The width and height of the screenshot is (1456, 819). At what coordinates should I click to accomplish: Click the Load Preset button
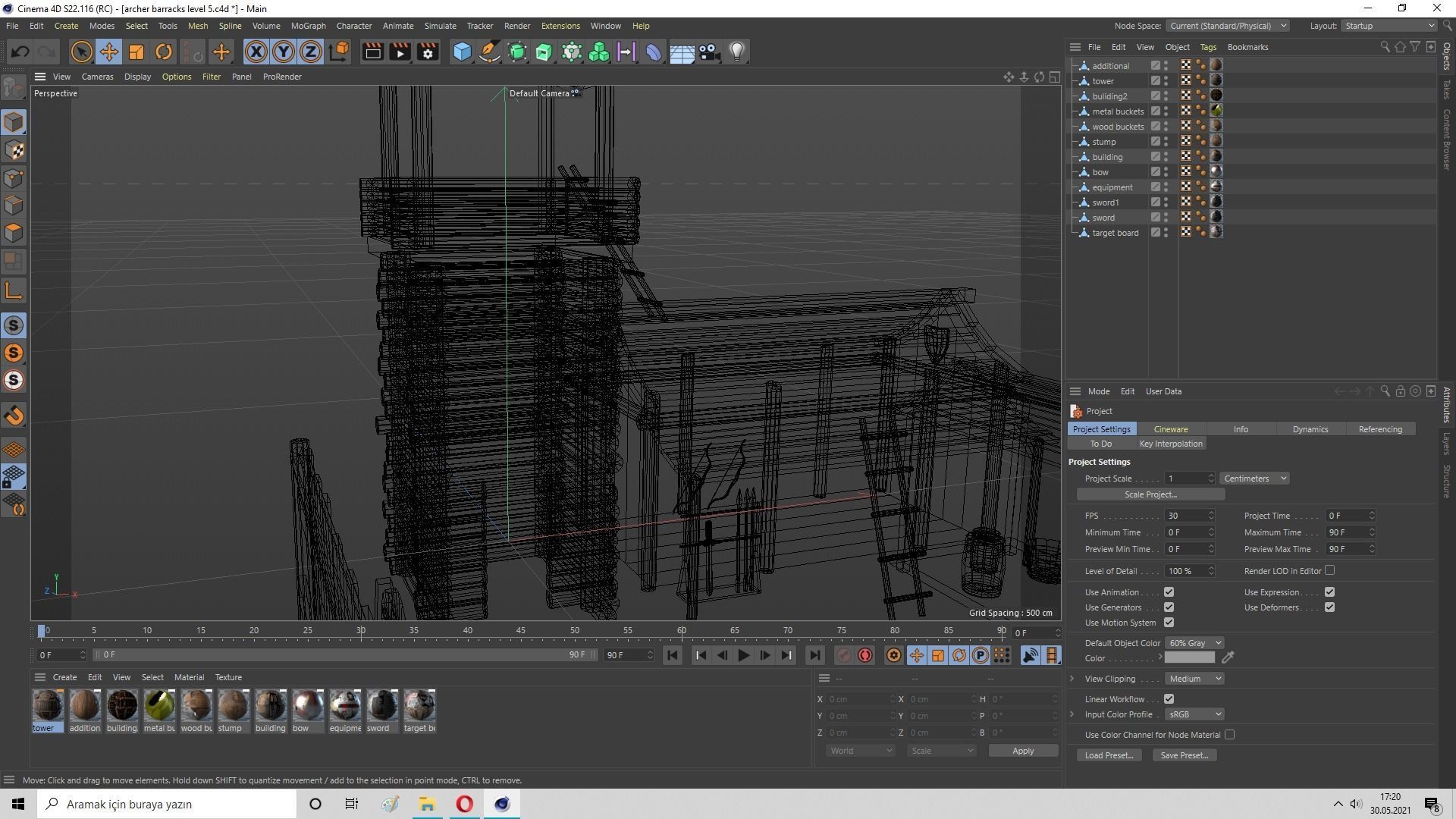(x=1109, y=755)
